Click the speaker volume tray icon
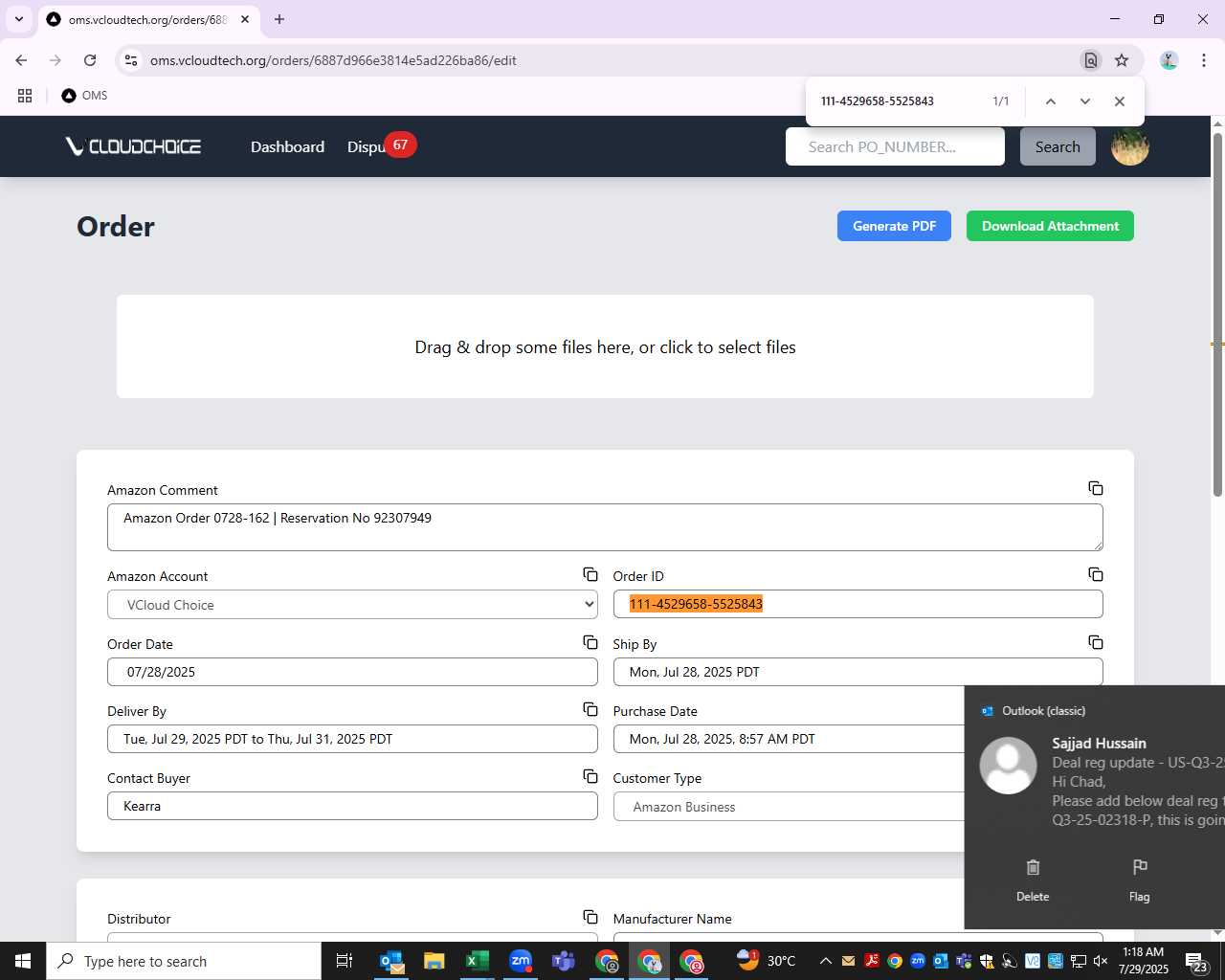The height and width of the screenshot is (980, 1225). point(1101,961)
